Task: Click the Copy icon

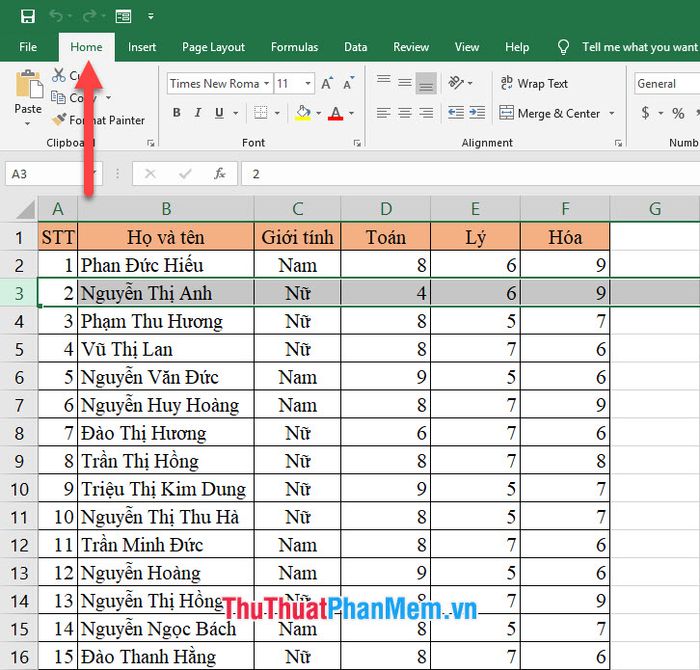Action: tap(58, 97)
